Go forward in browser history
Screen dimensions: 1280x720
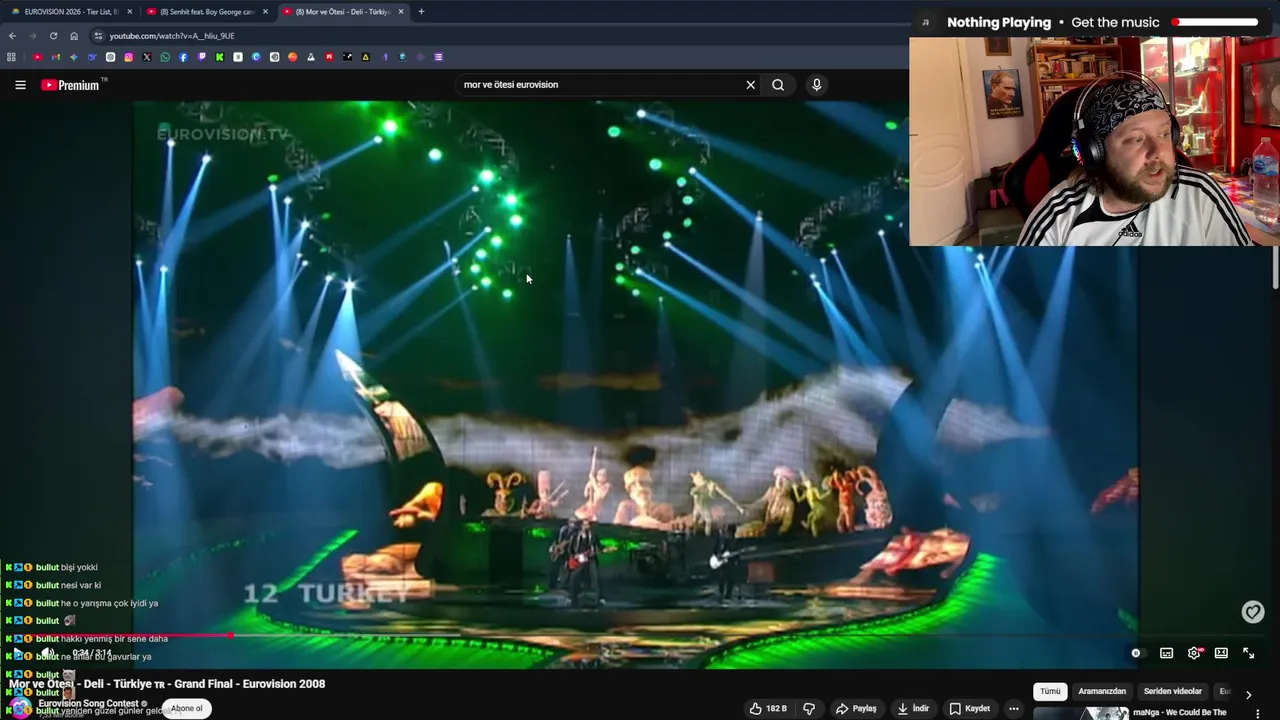[x=32, y=36]
